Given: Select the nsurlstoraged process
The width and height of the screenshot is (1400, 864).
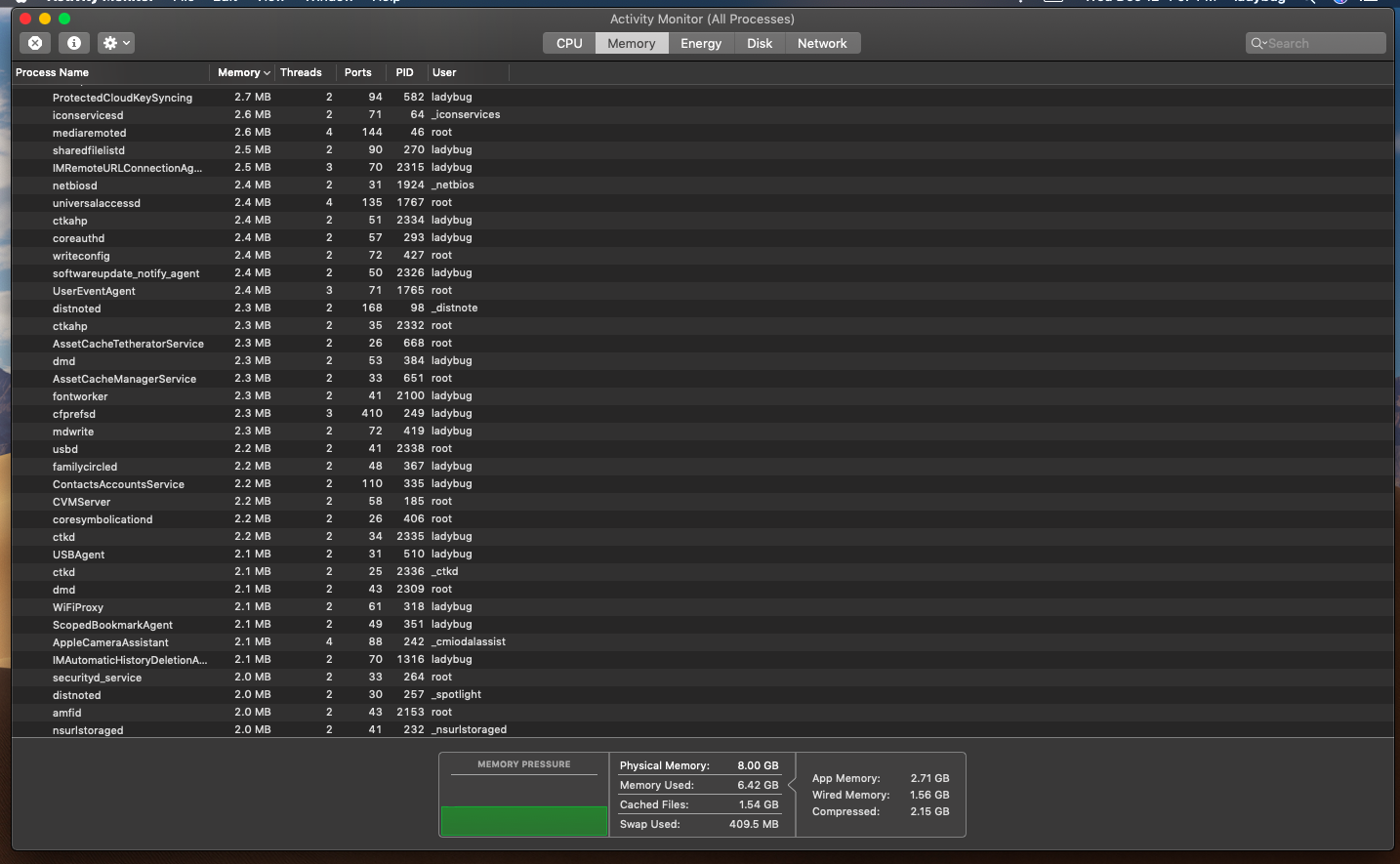Looking at the screenshot, I should [x=702, y=730].
